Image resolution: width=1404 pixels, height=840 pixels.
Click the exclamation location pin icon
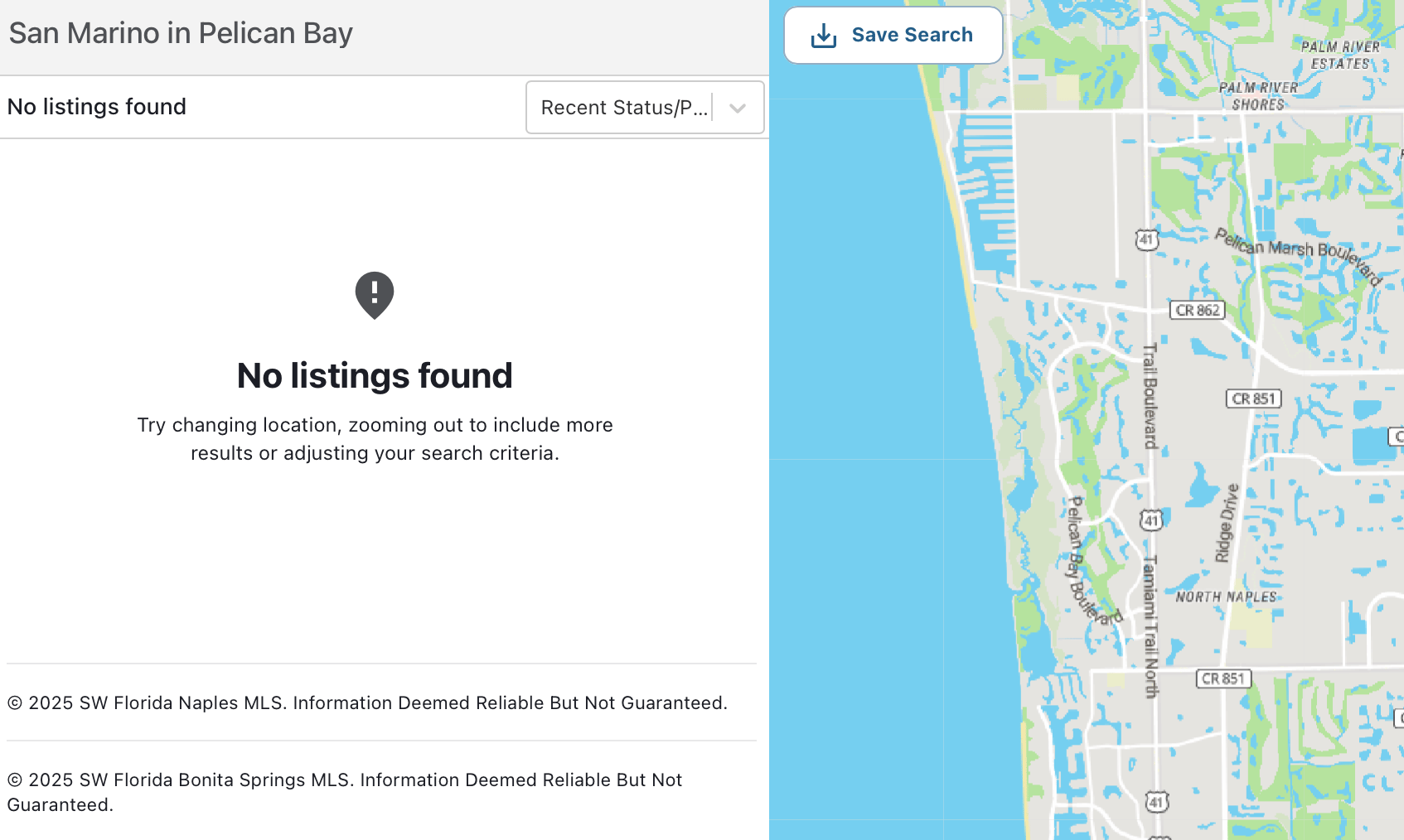tap(375, 295)
